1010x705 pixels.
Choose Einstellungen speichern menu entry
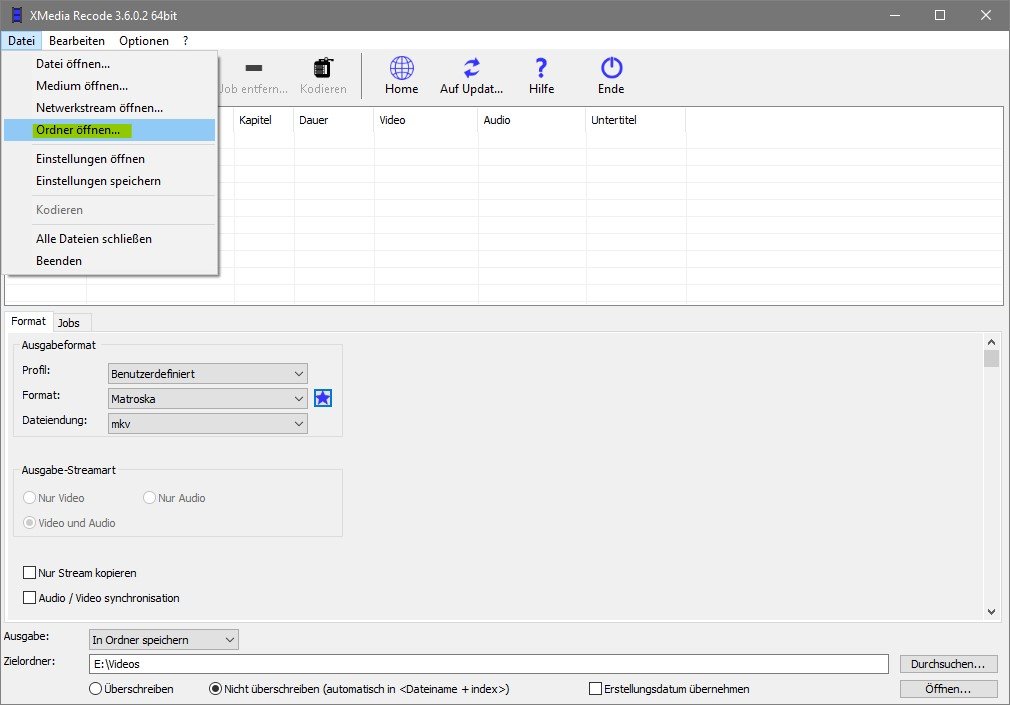tap(110, 181)
